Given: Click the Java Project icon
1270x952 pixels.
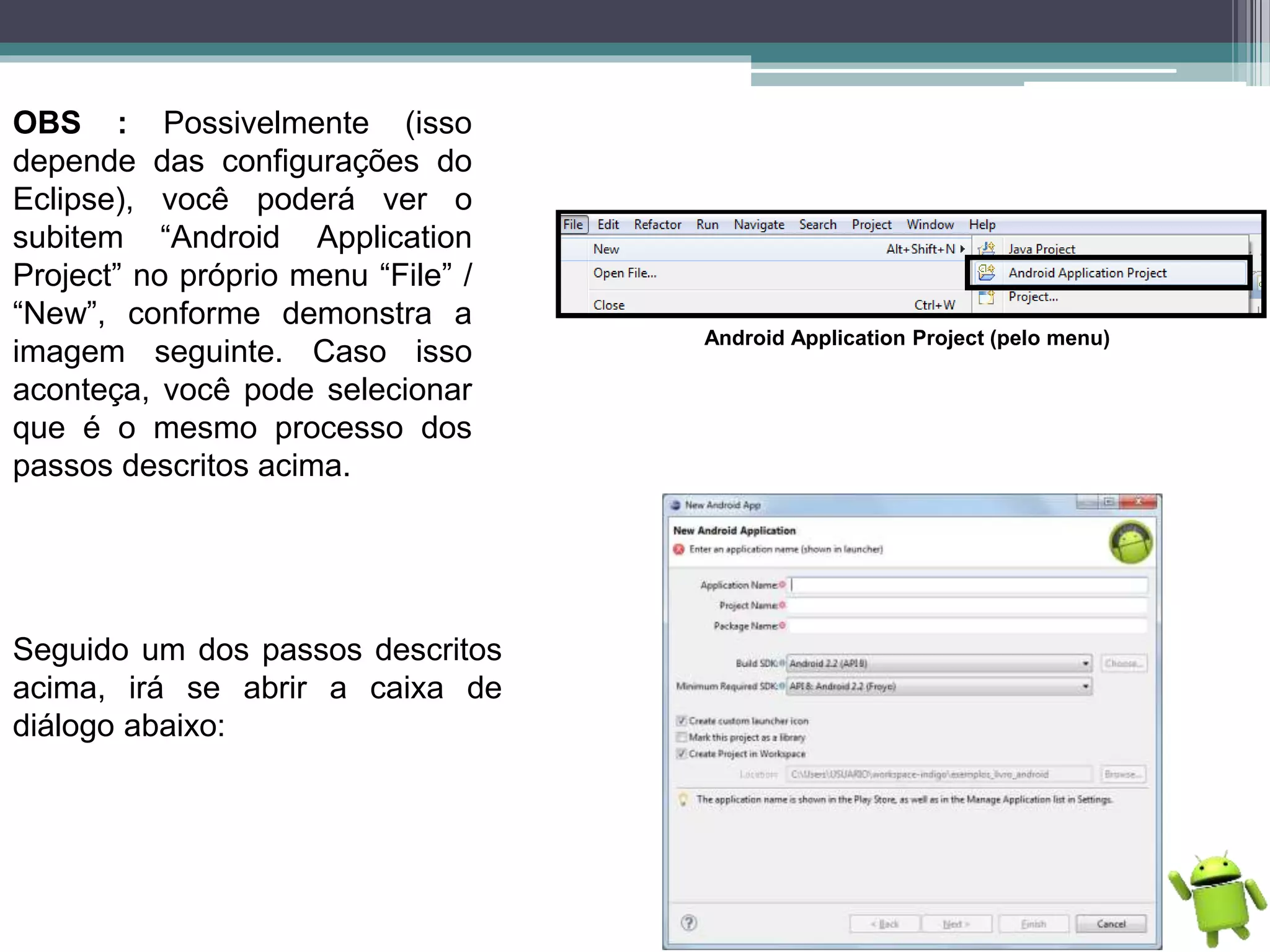Looking at the screenshot, I should [x=986, y=249].
